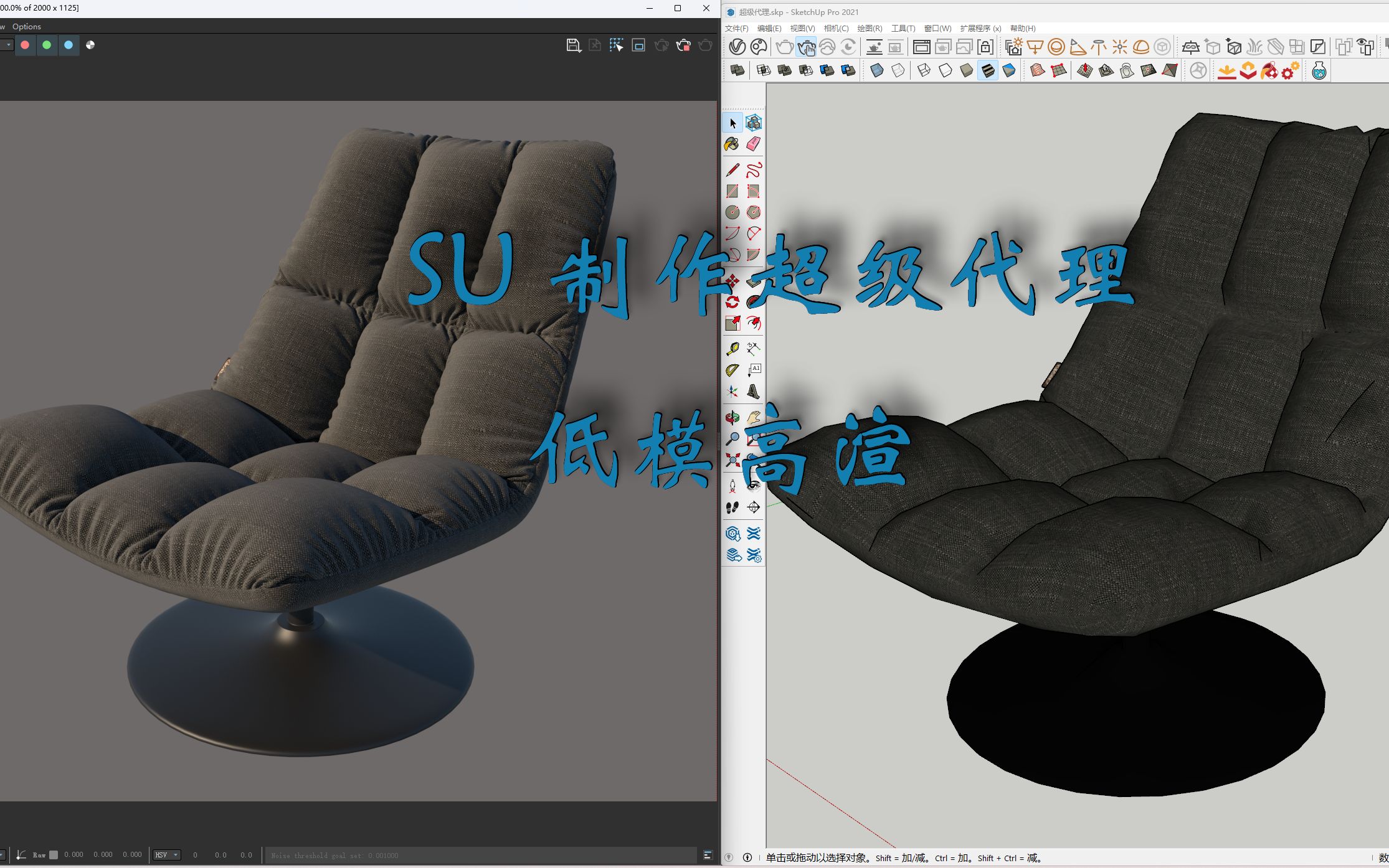Open the 编辑(E) menu
Screen dimensions: 1389x868
(x=769, y=29)
